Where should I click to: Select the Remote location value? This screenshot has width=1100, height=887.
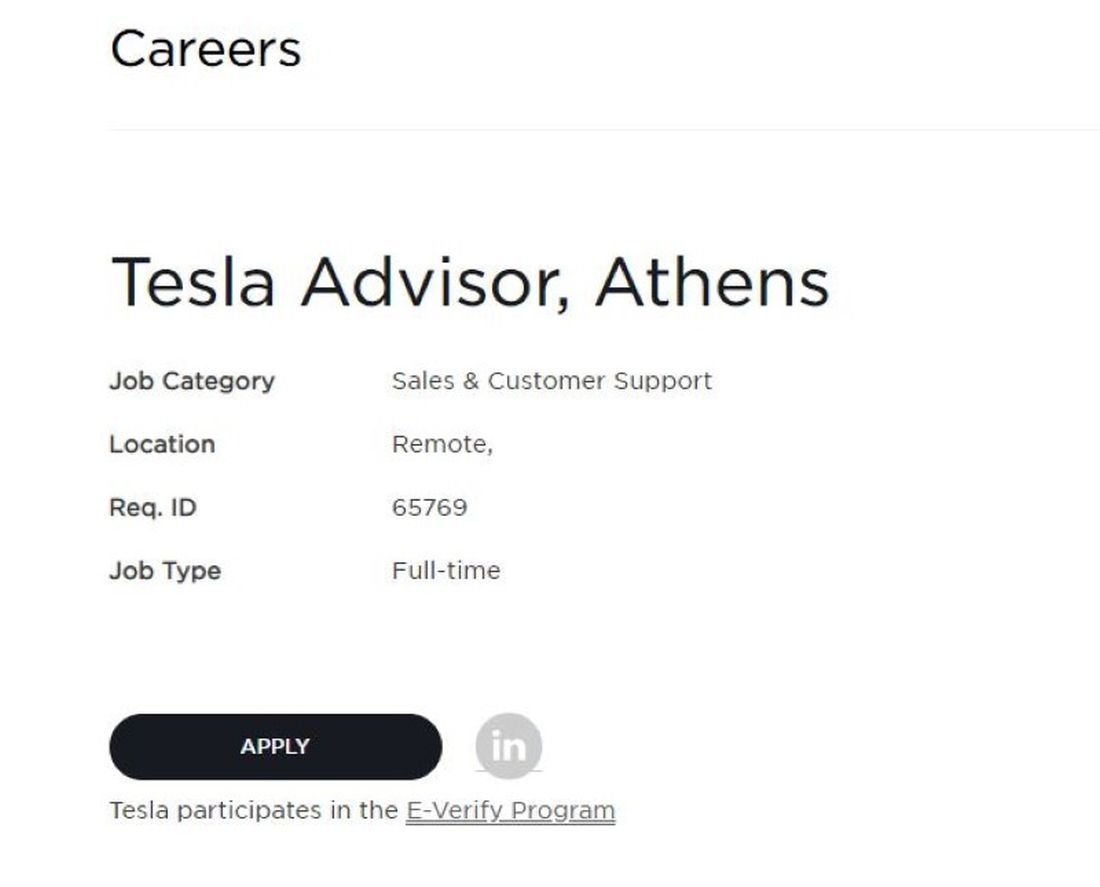pyautogui.click(x=442, y=444)
